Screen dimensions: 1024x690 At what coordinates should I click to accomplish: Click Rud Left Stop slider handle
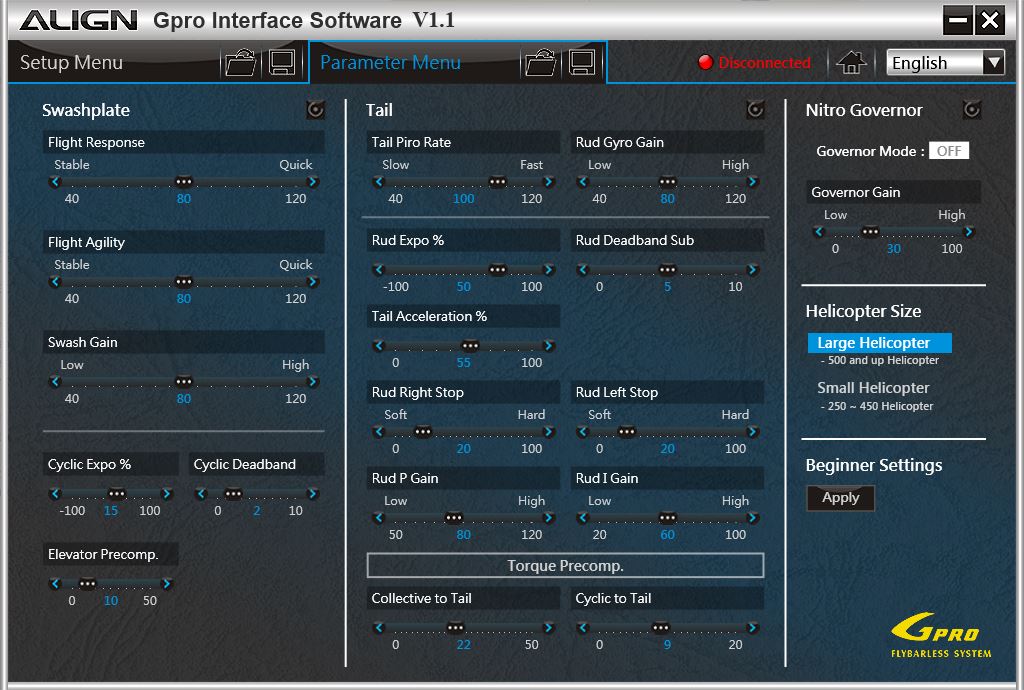(627, 431)
